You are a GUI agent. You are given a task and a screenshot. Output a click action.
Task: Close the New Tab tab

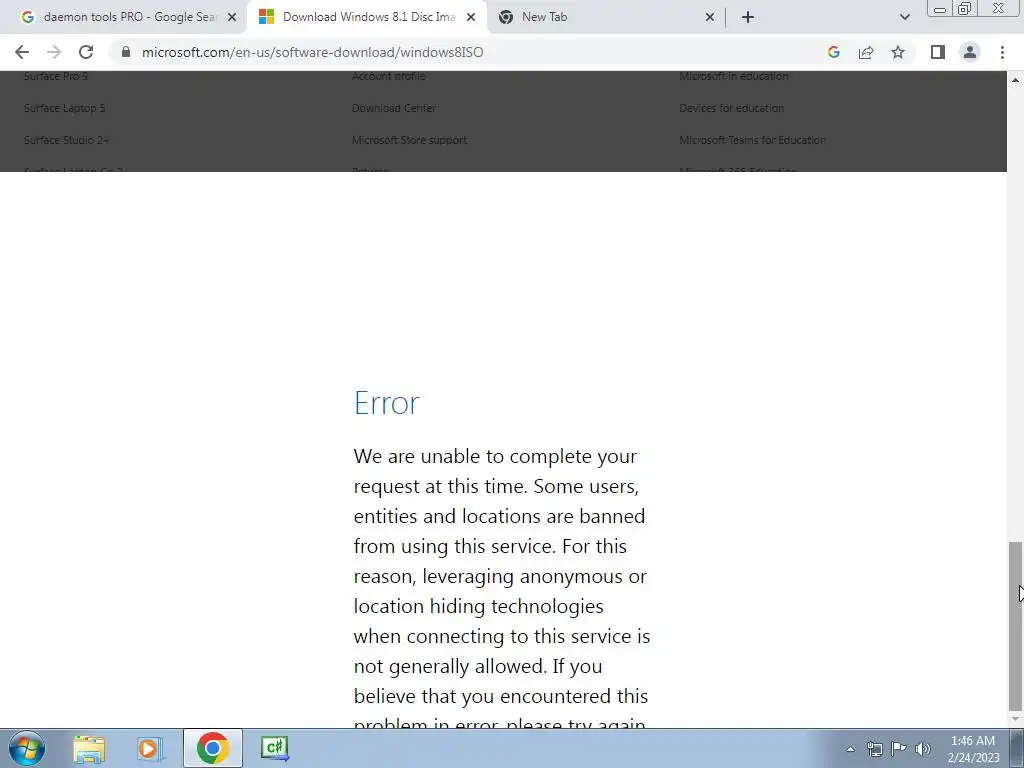coord(710,17)
